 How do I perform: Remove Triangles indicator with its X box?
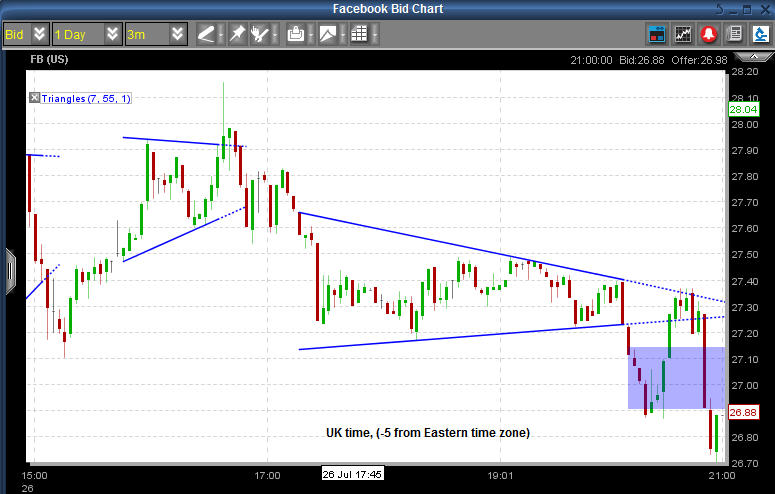click(x=34, y=98)
